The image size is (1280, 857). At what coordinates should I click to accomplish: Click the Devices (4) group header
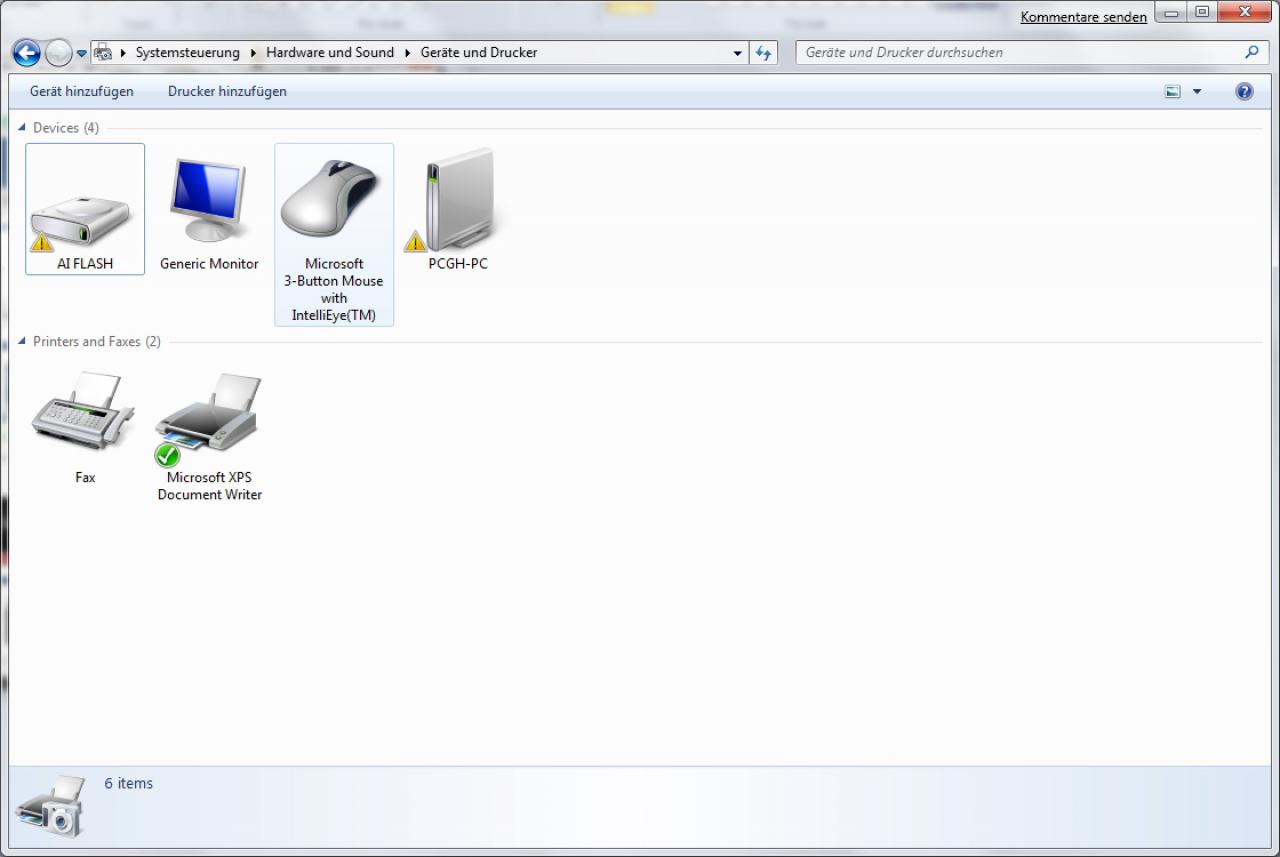coord(66,128)
